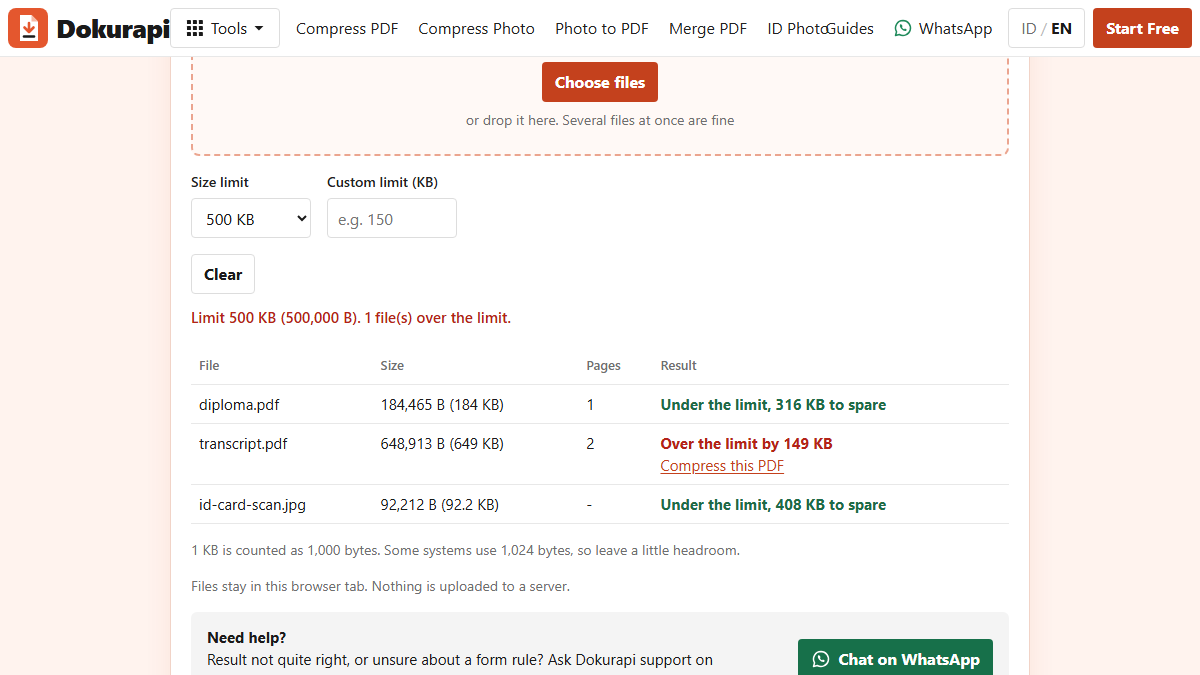Open the ID Photo tool
Viewport: 1200px width, 675px height.
click(x=797, y=28)
